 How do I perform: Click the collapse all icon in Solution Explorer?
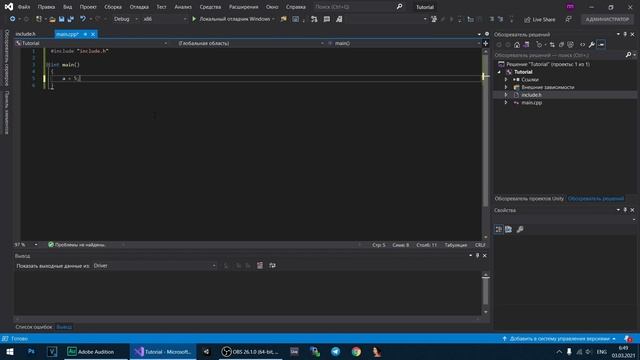click(x=561, y=45)
